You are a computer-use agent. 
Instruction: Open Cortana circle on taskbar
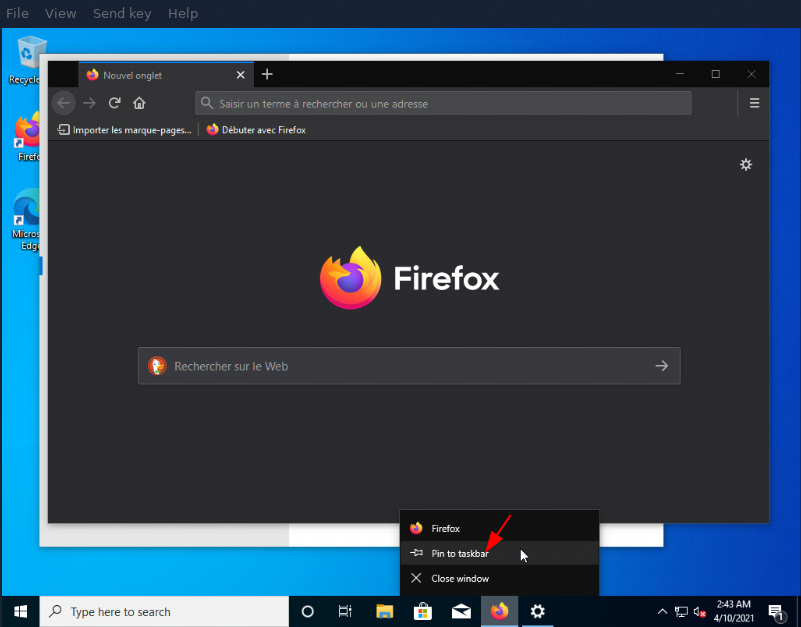pos(308,611)
